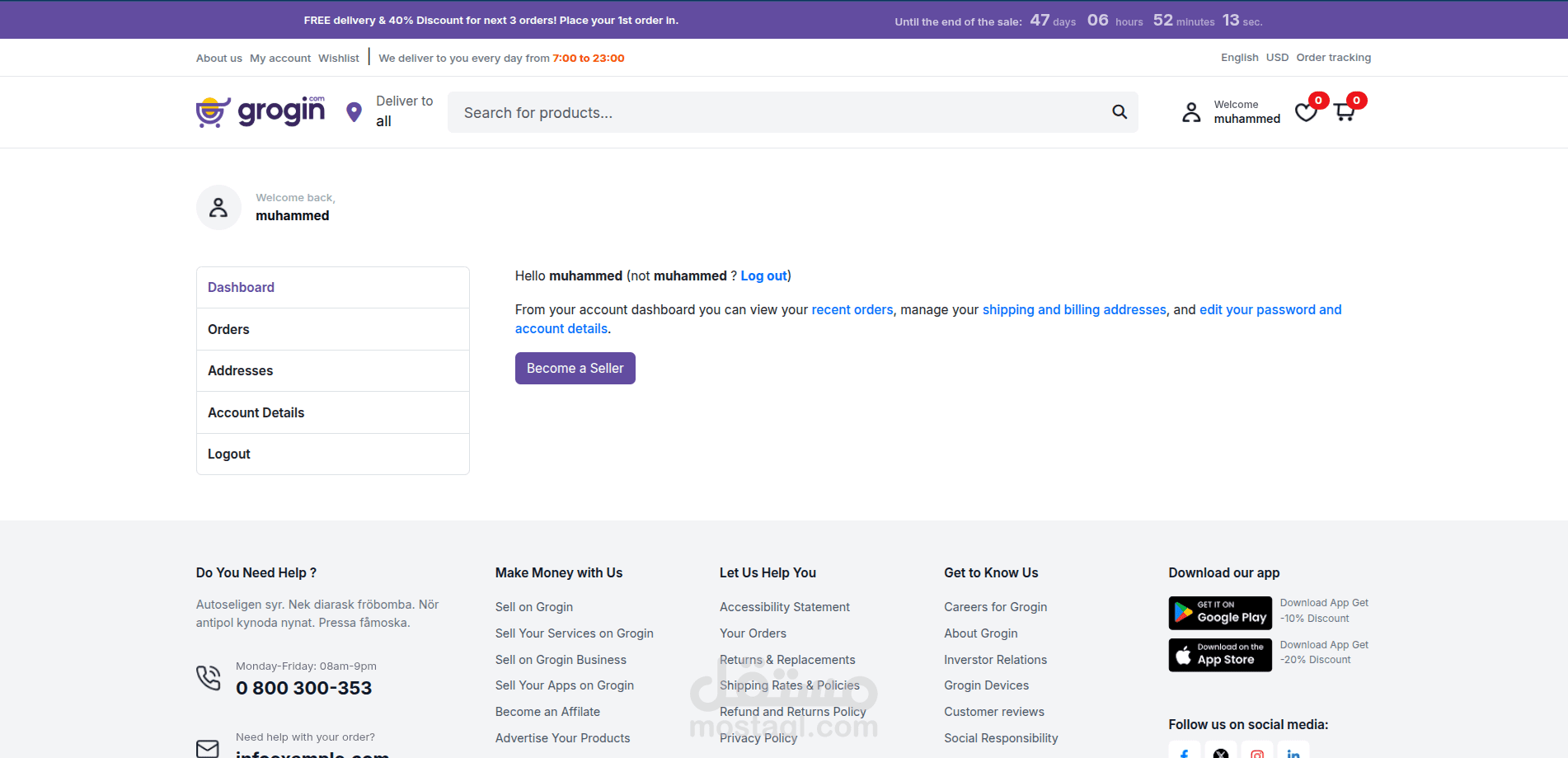This screenshot has height=758, width=1568.
Task: Select Orders in the account menu
Action: click(228, 329)
